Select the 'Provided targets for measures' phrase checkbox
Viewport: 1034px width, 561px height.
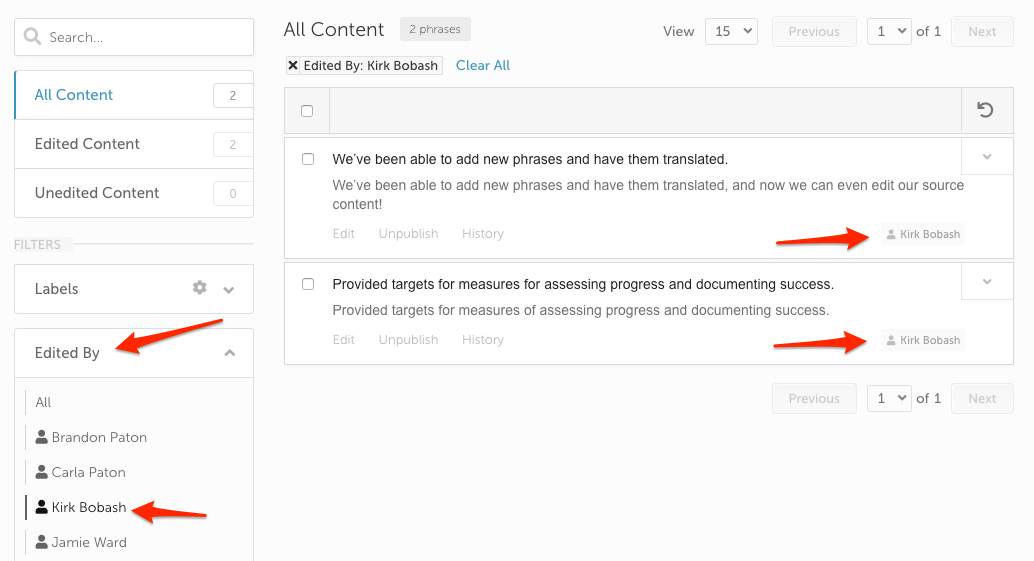click(308, 284)
